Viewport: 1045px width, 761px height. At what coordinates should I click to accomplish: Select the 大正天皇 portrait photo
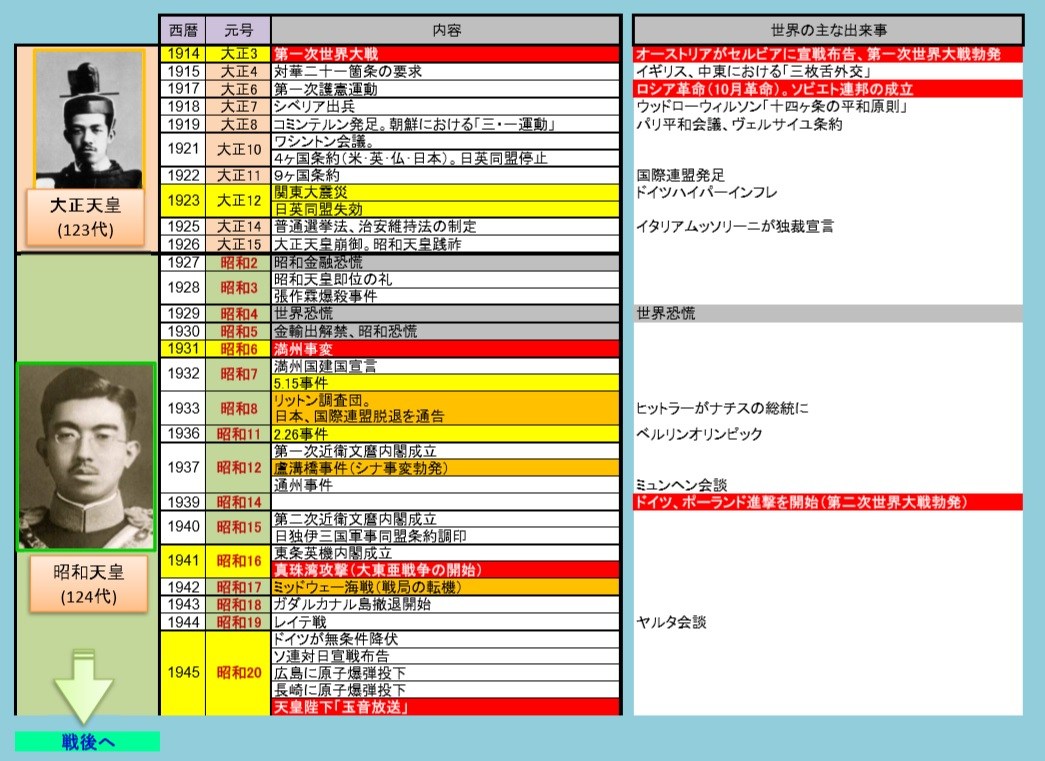pos(88,118)
